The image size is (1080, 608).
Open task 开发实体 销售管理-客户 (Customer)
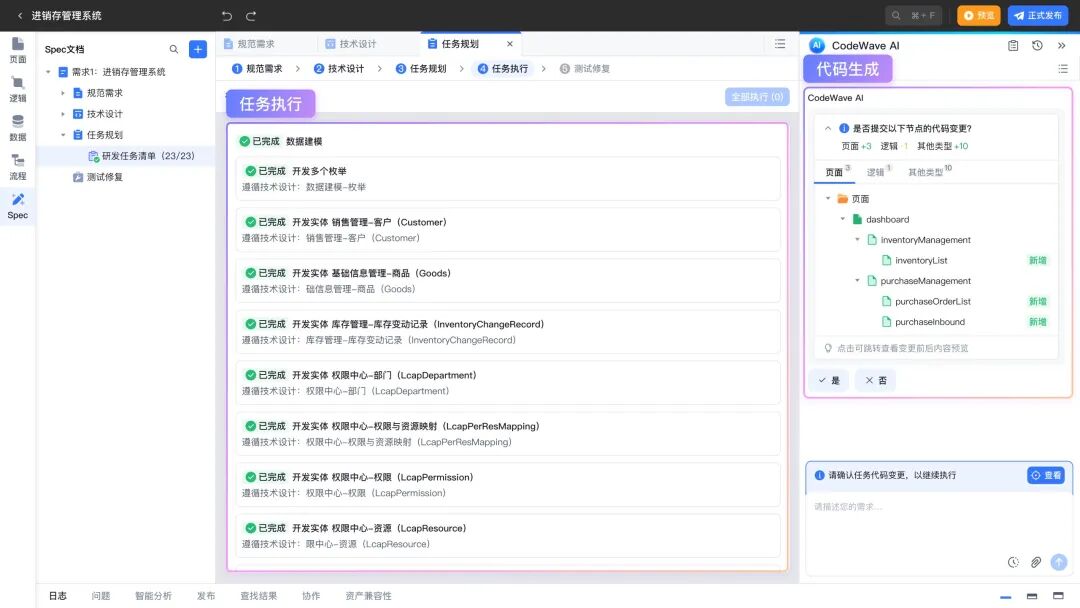tap(508, 230)
